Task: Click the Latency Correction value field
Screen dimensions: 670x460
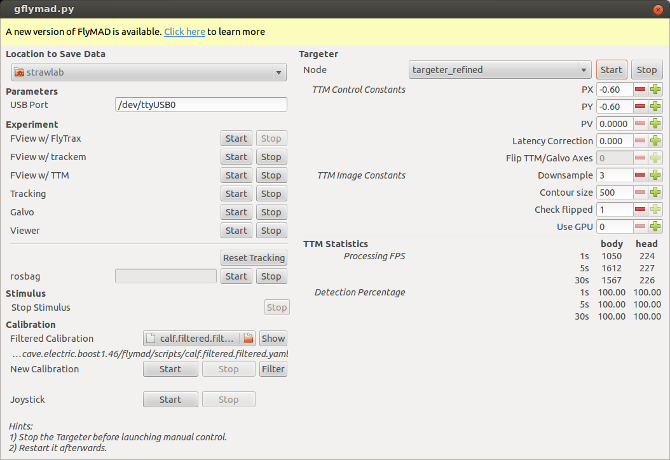Action: 614,141
